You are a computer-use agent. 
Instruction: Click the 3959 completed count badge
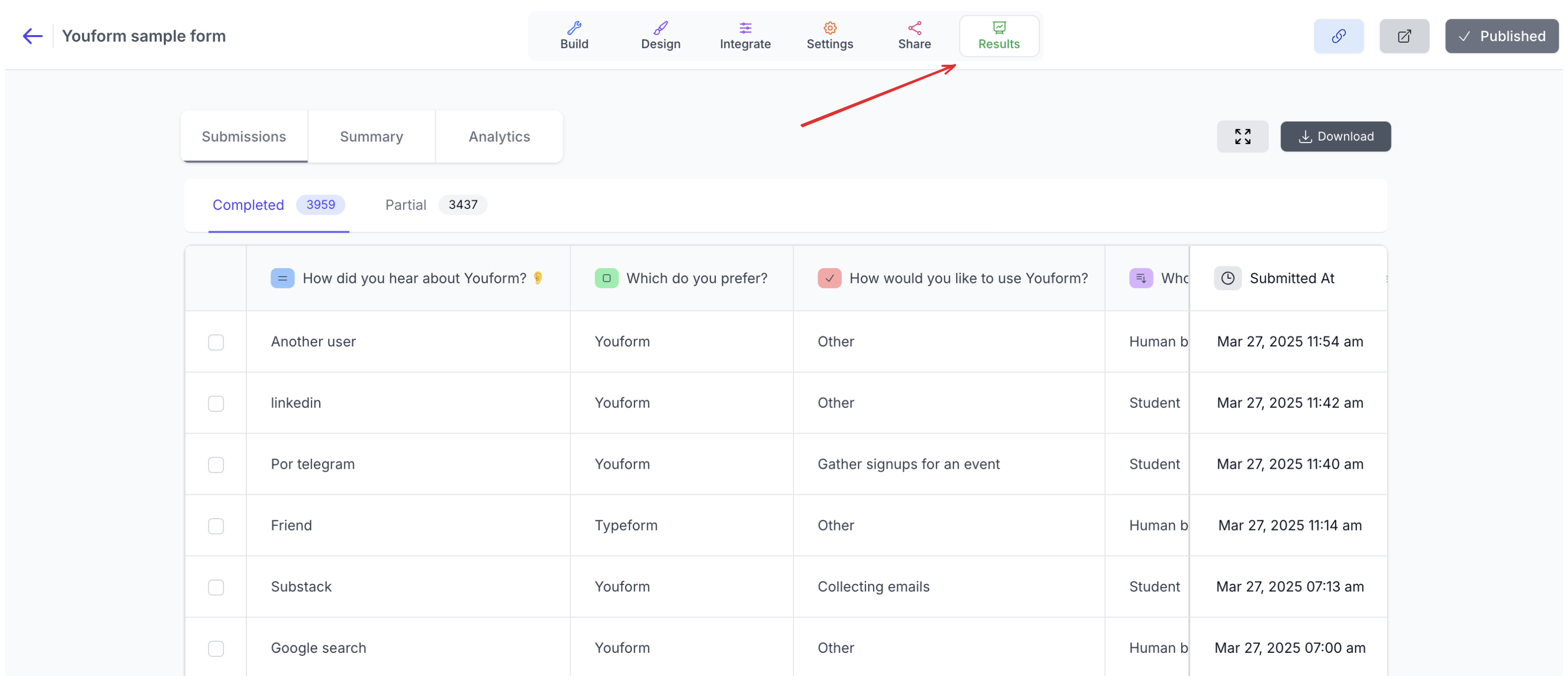click(321, 205)
